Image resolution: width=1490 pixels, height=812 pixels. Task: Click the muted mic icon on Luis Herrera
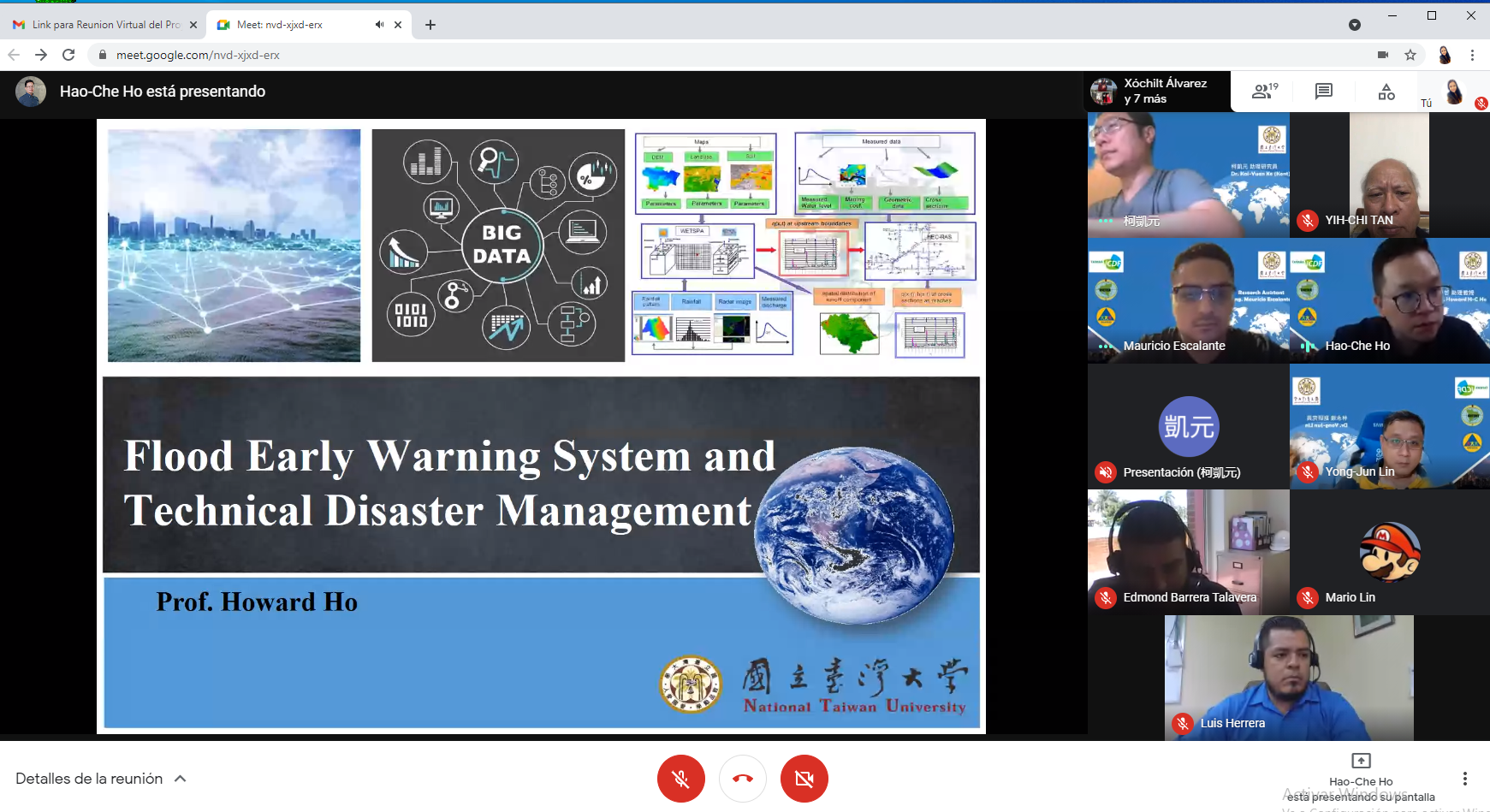(1183, 724)
